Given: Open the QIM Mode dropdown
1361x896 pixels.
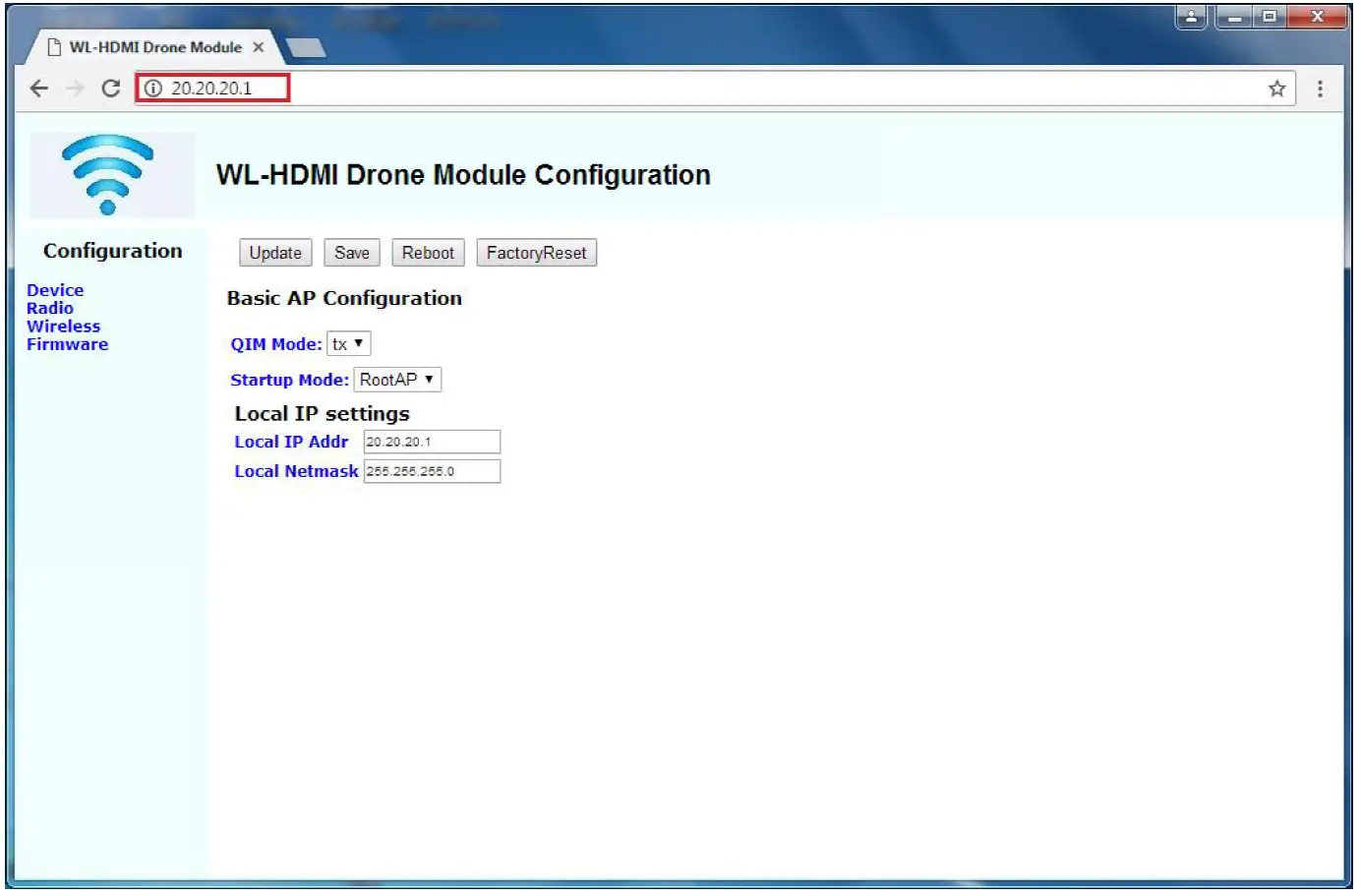Looking at the screenshot, I should click(x=348, y=344).
